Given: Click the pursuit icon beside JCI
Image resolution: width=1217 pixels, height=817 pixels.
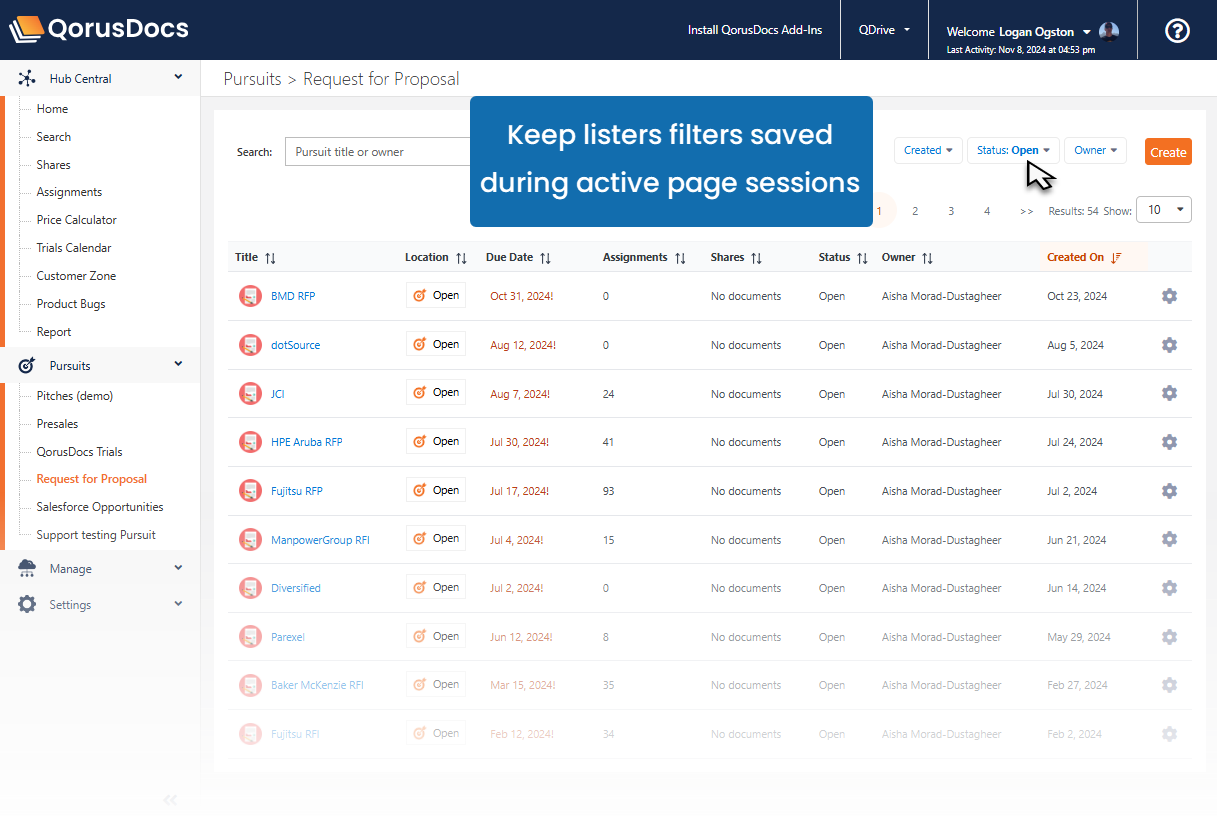Looking at the screenshot, I should pos(250,394).
